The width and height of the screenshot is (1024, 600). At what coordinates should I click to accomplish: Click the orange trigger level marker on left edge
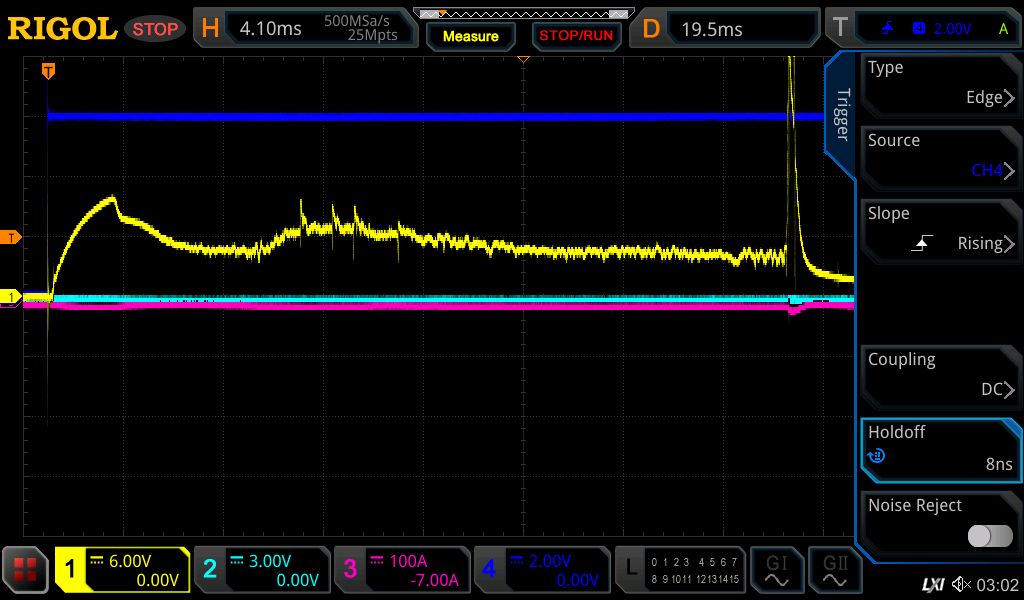tap(11, 237)
